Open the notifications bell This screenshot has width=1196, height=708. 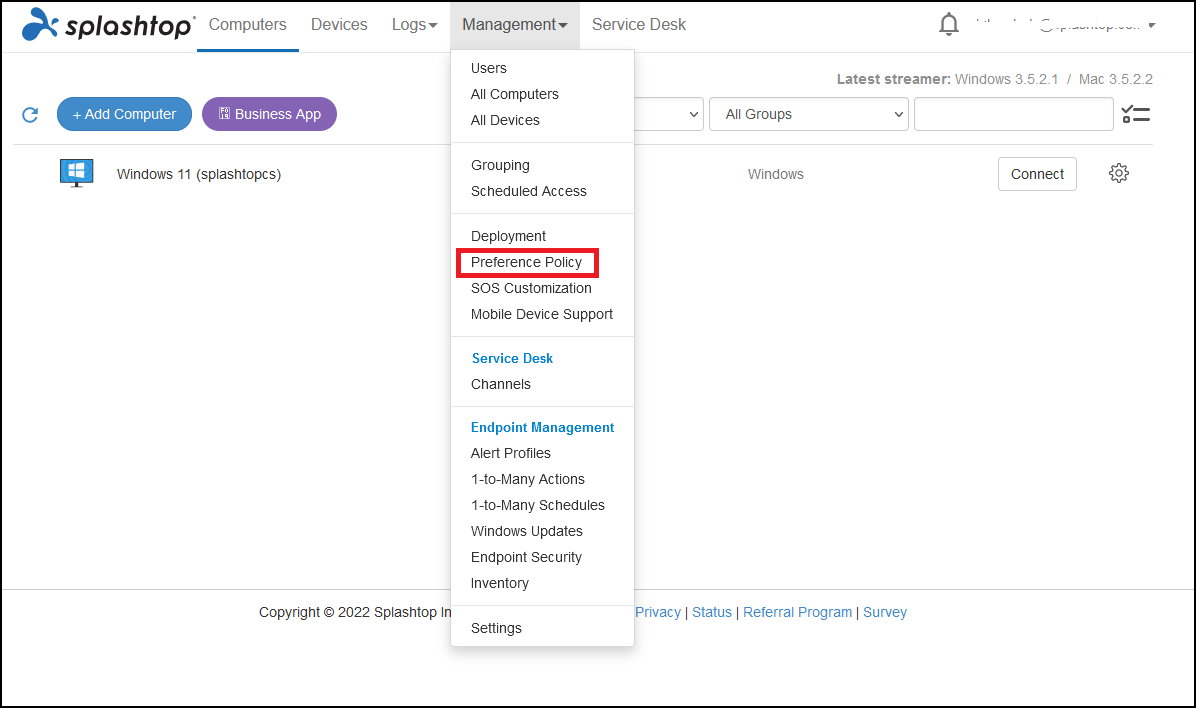[x=948, y=24]
